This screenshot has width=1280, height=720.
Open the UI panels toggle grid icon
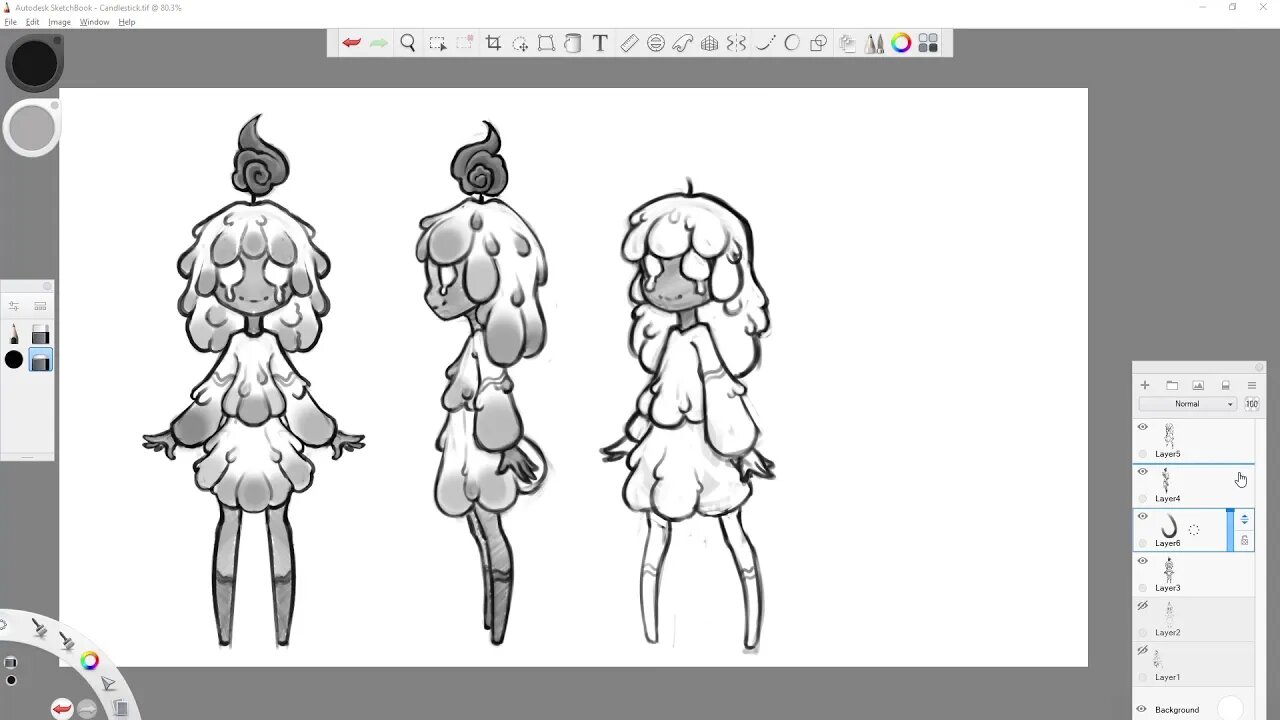(928, 43)
